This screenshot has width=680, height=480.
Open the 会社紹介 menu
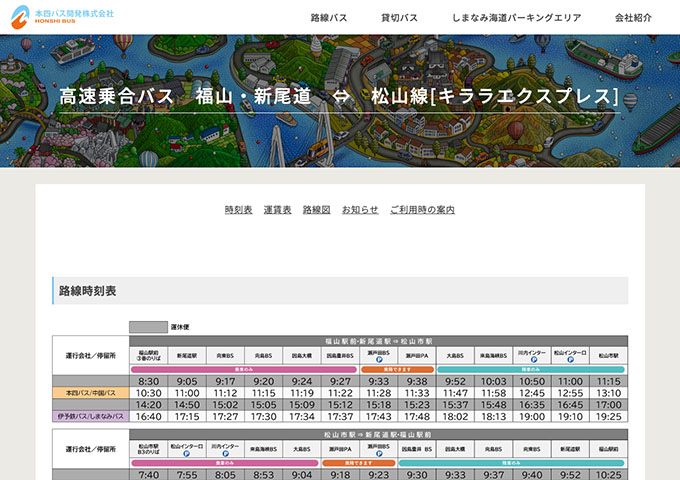[x=633, y=18]
